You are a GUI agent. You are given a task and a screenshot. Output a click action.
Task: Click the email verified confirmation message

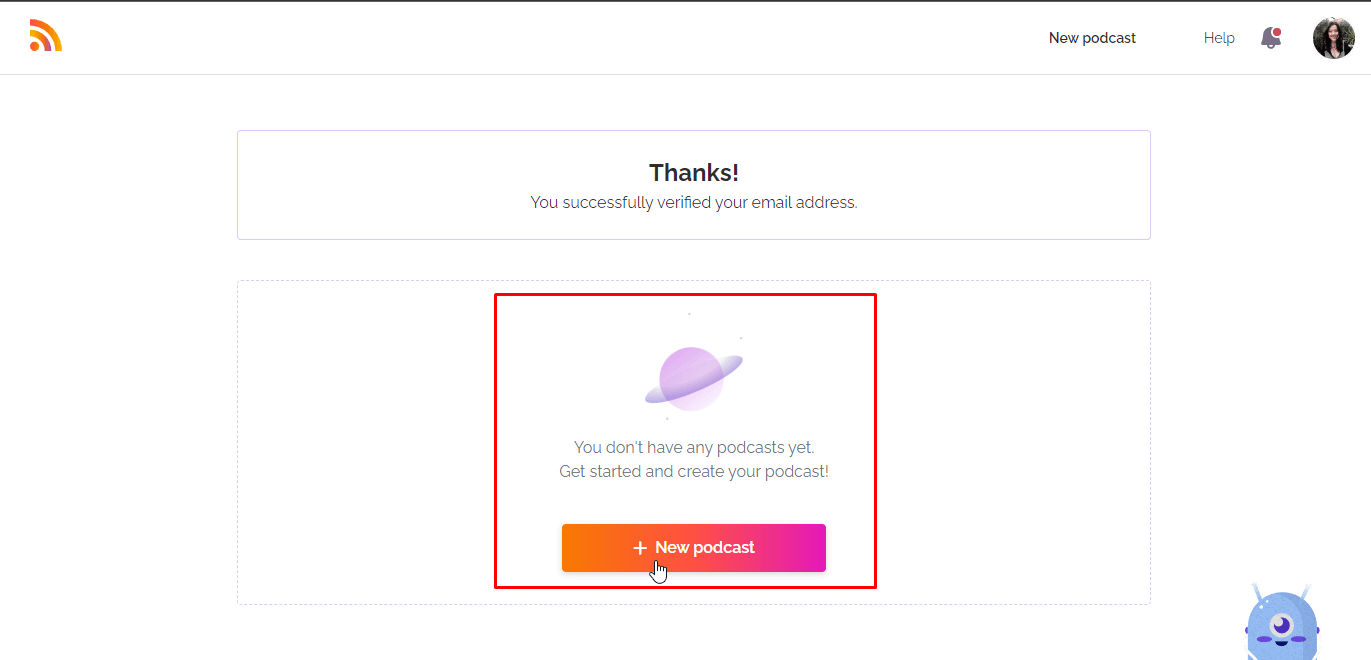point(694,202)
